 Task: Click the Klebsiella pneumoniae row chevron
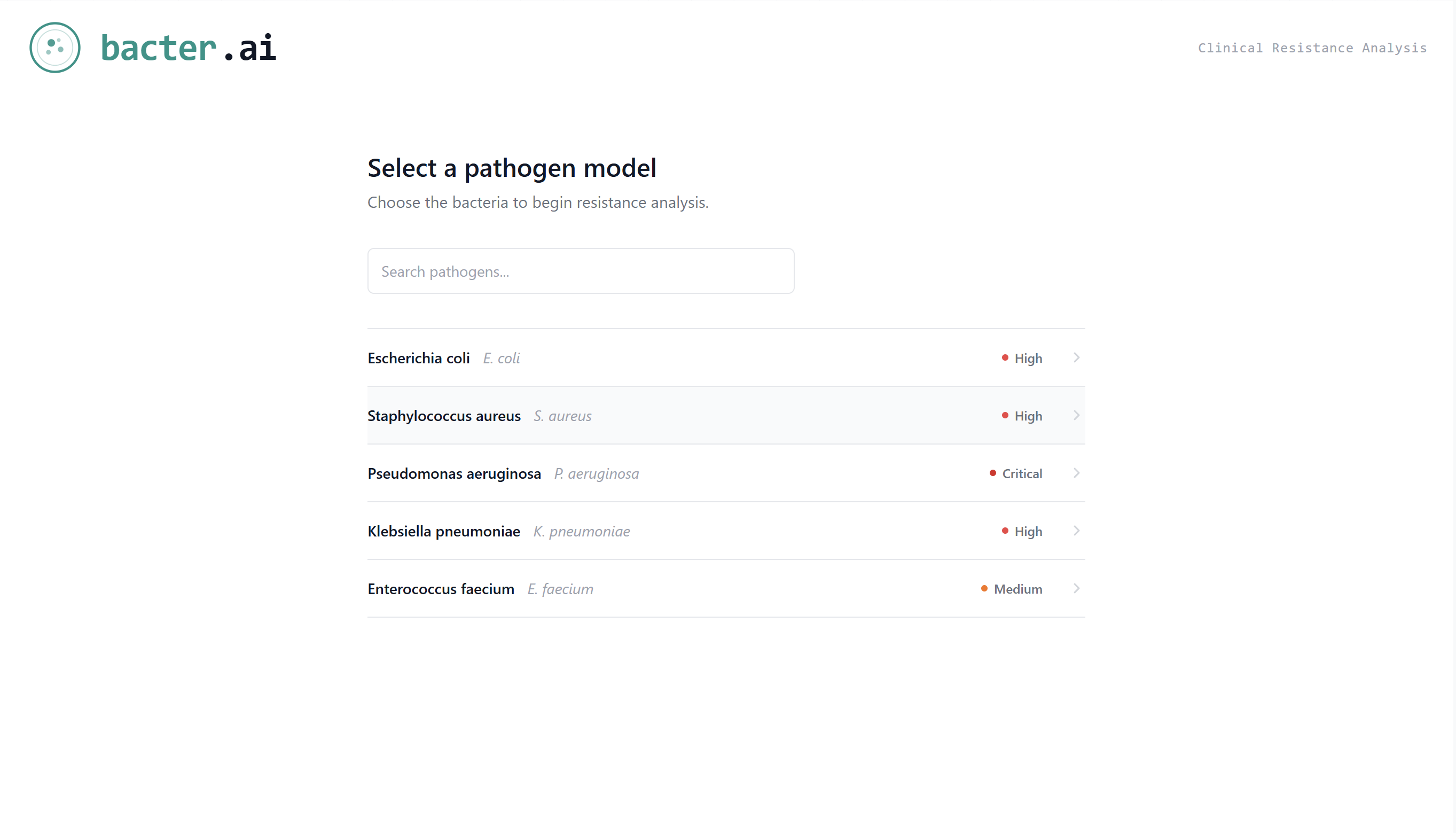tap(1076, 531)
